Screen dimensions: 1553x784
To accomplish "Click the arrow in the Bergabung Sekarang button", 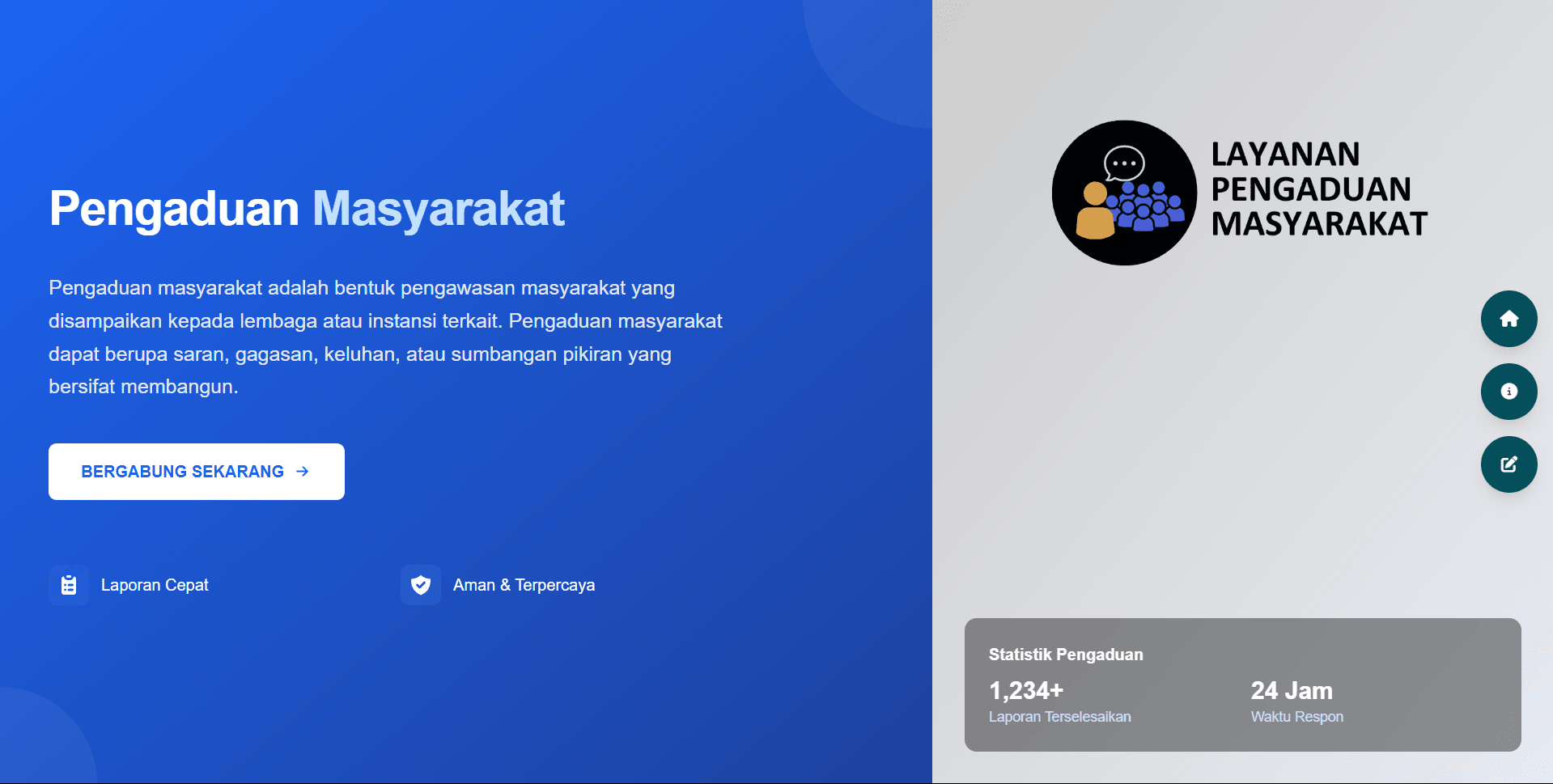I will tap(303, 472).
